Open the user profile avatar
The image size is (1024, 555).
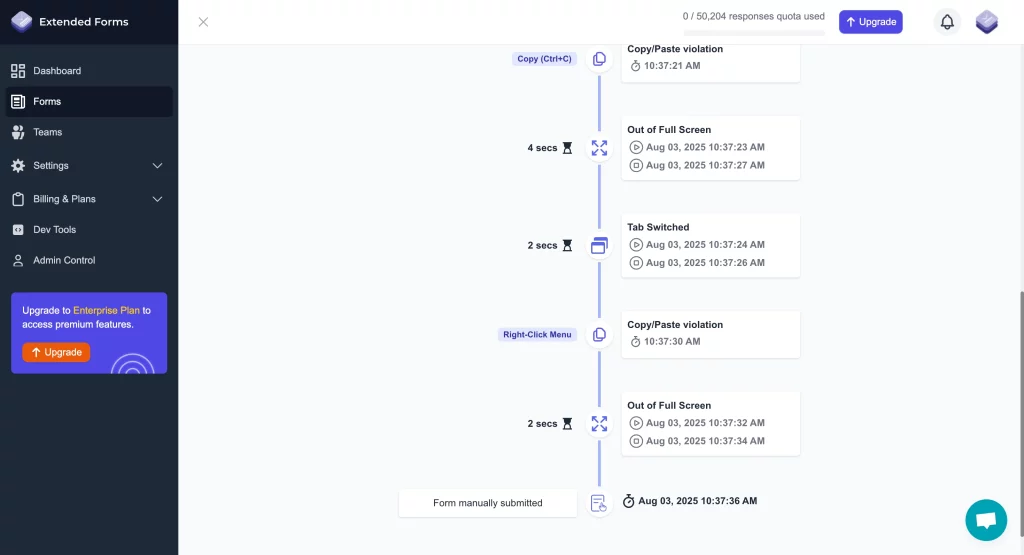click(987, 22)
